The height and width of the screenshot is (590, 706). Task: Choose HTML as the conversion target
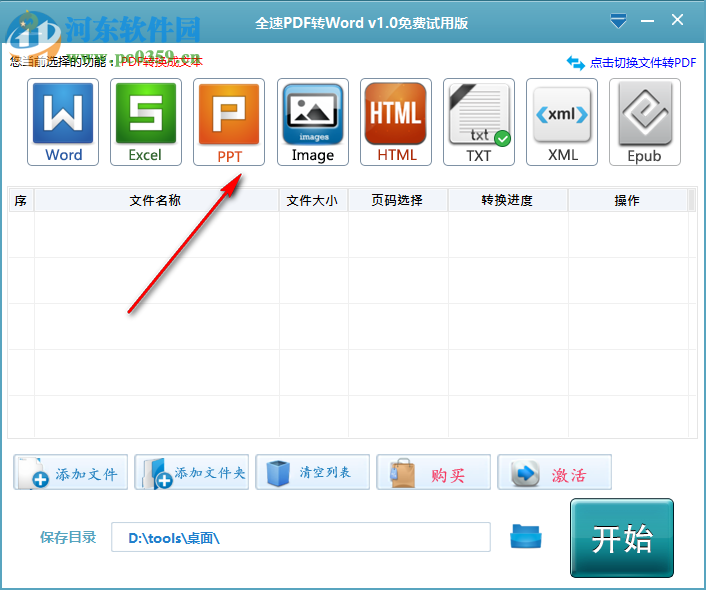(x=396, y=122)
